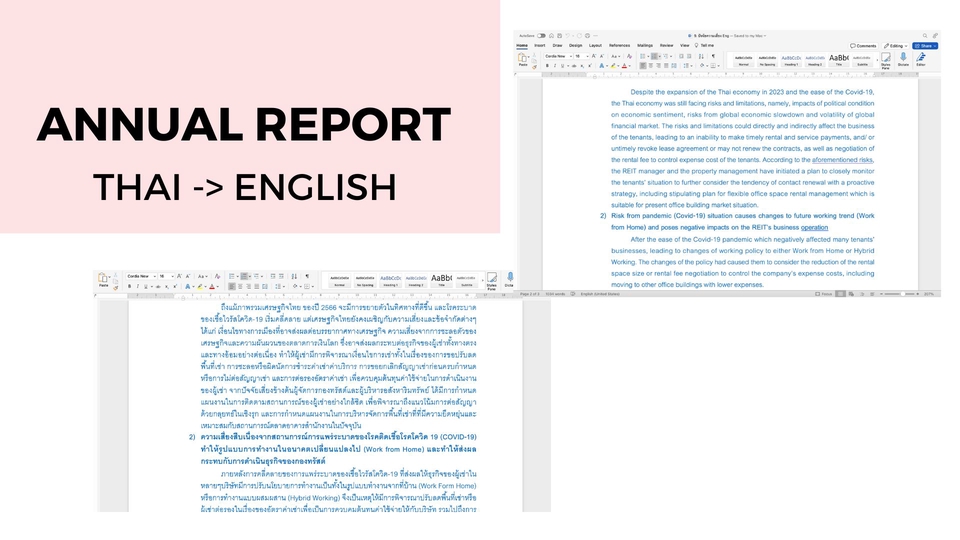Click center align icon in English window
The image size is (960, 540).
tap(650, 66)
